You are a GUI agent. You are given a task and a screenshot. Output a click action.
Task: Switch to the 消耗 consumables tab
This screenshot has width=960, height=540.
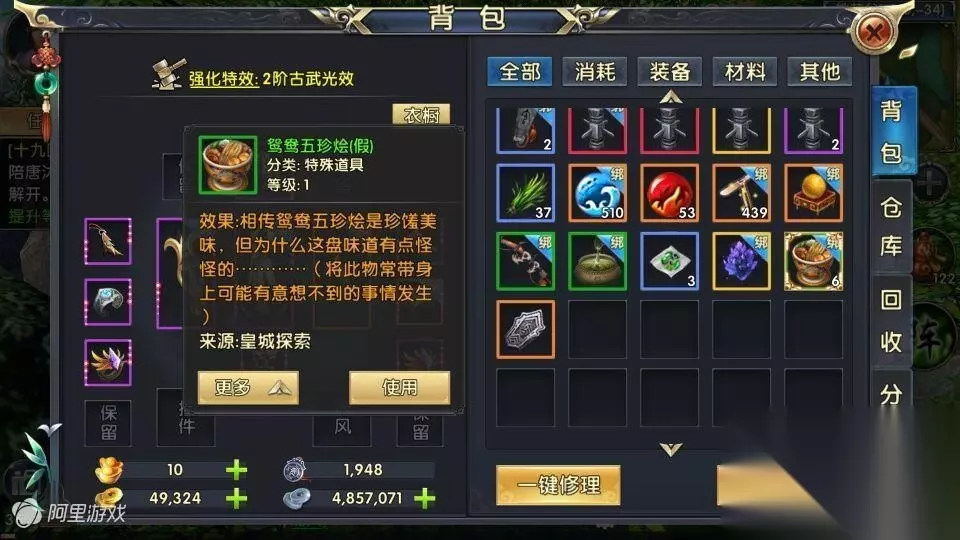(x=594, y=72)
